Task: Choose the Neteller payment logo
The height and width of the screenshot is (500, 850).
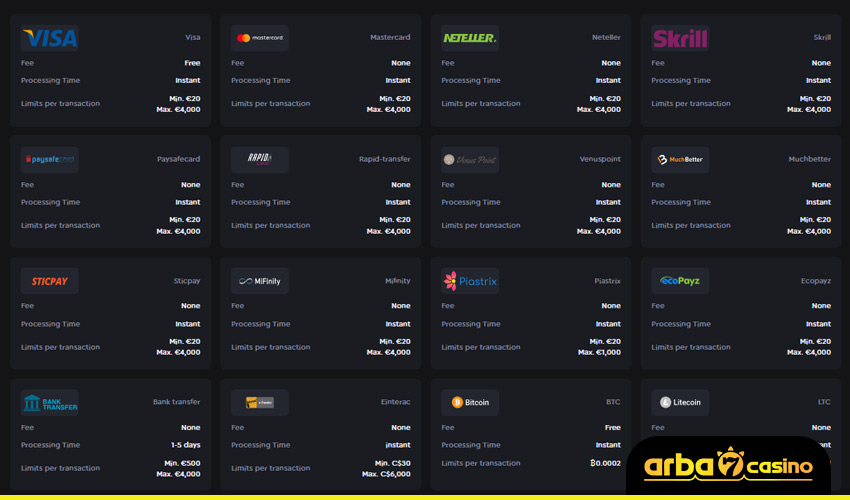Action: 469,38
